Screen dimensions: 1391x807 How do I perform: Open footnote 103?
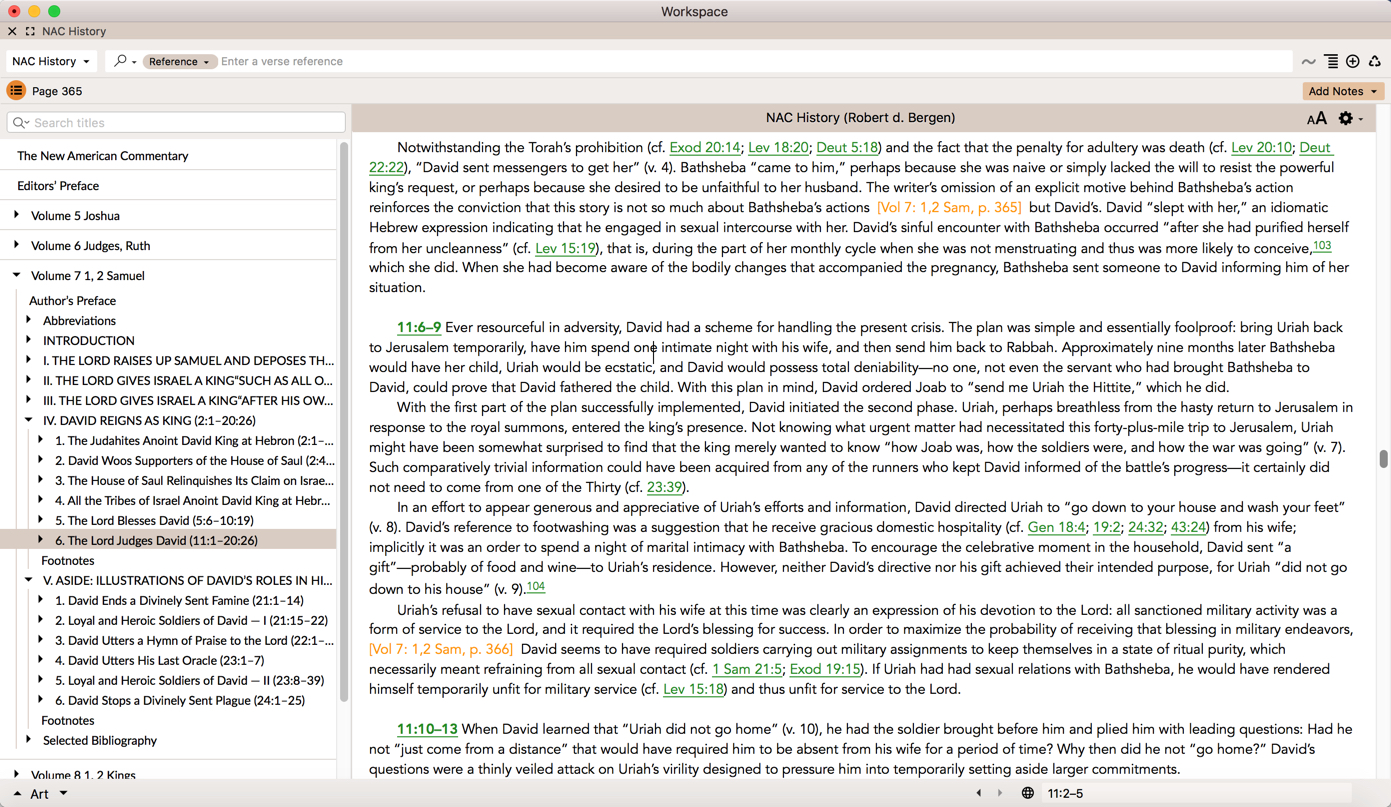pos(1322,245)
